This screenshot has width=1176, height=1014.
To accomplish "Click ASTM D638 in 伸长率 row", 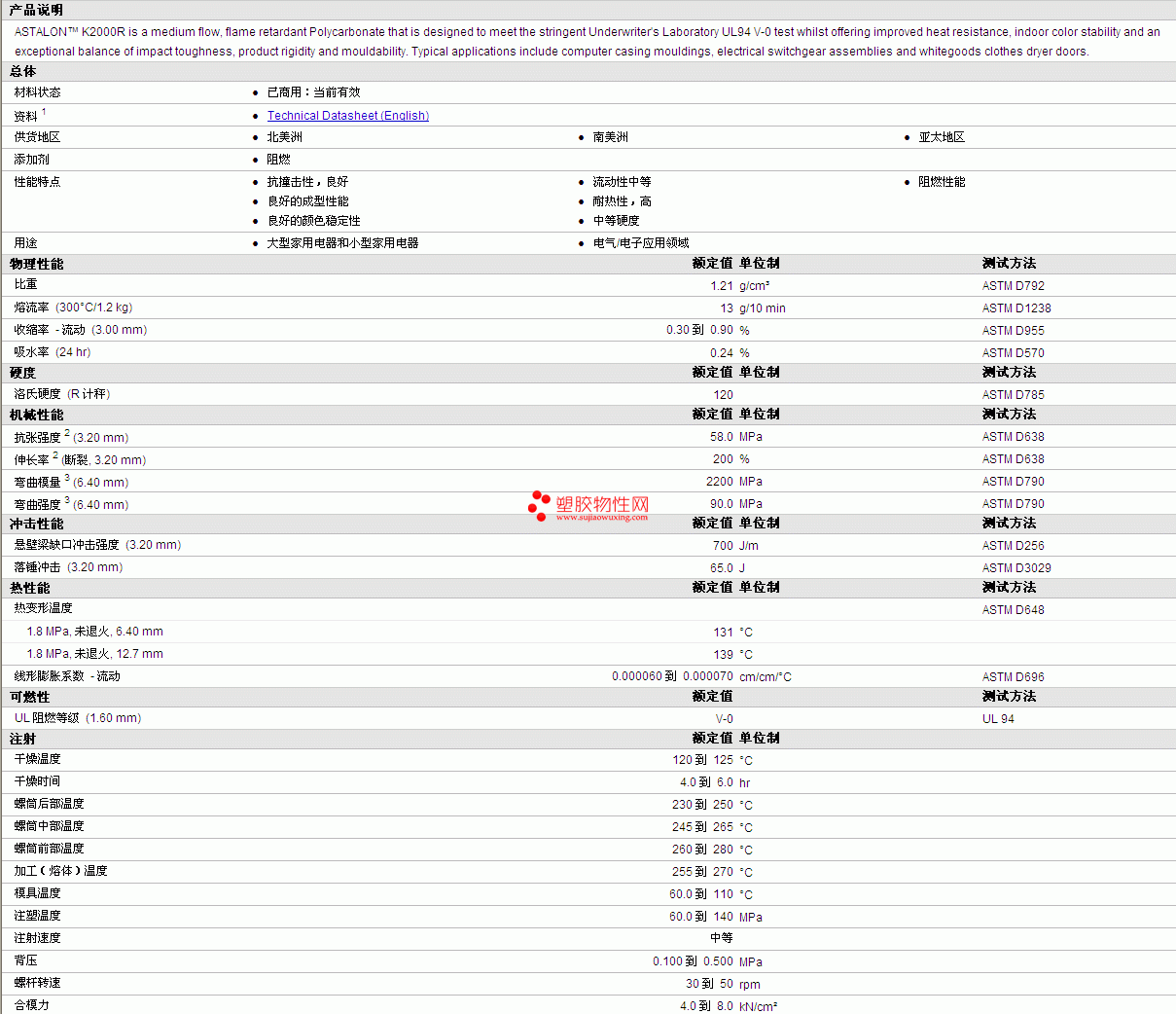I will 1014,459.
